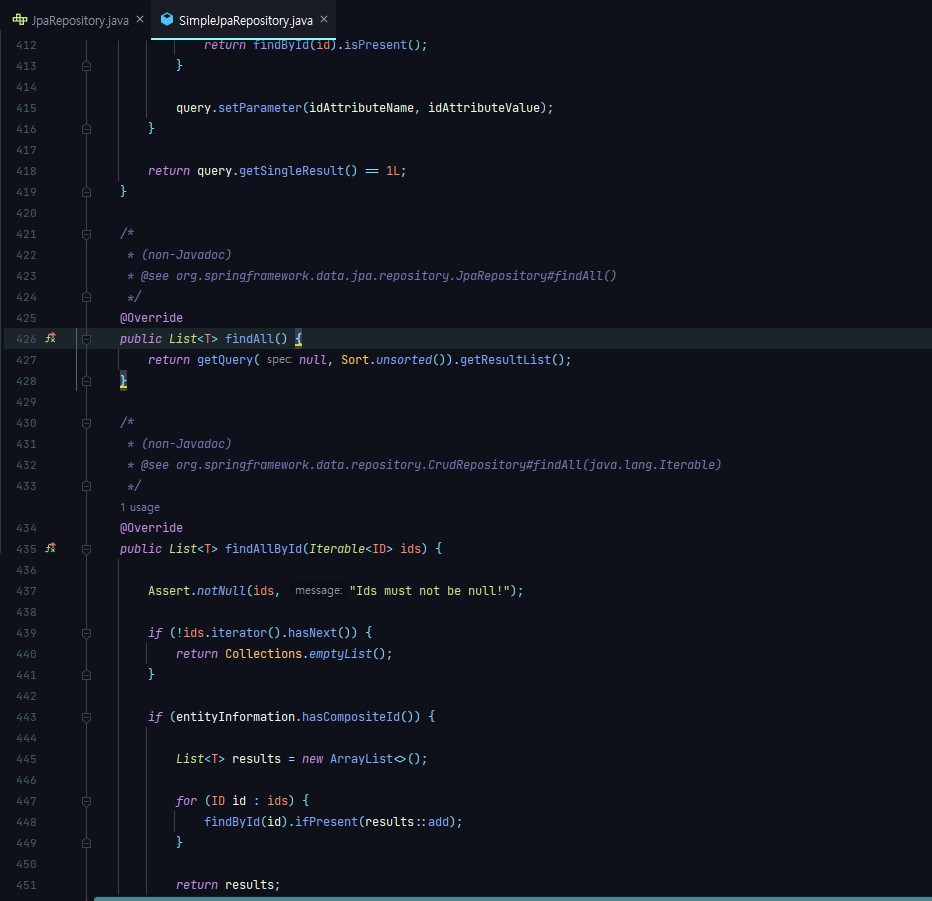932x901 pixels.
Task: Click the "spec:" parameter hint in getQuery call
Action: [279, 360]
